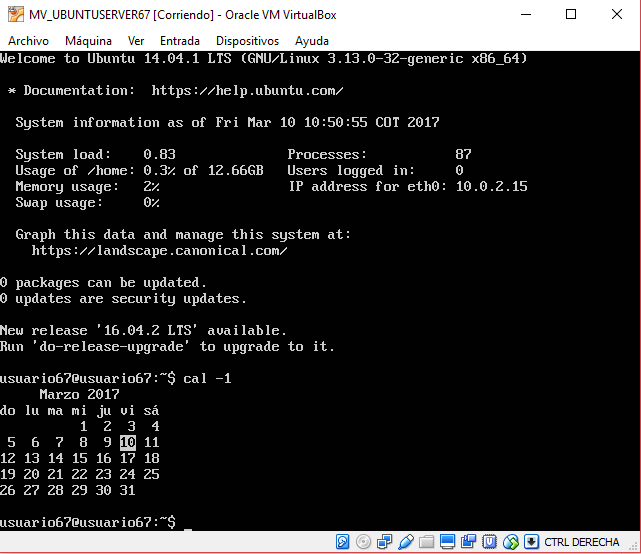Click the IP address 10.0.2.15
641x554 pixels.
[491, 186]
